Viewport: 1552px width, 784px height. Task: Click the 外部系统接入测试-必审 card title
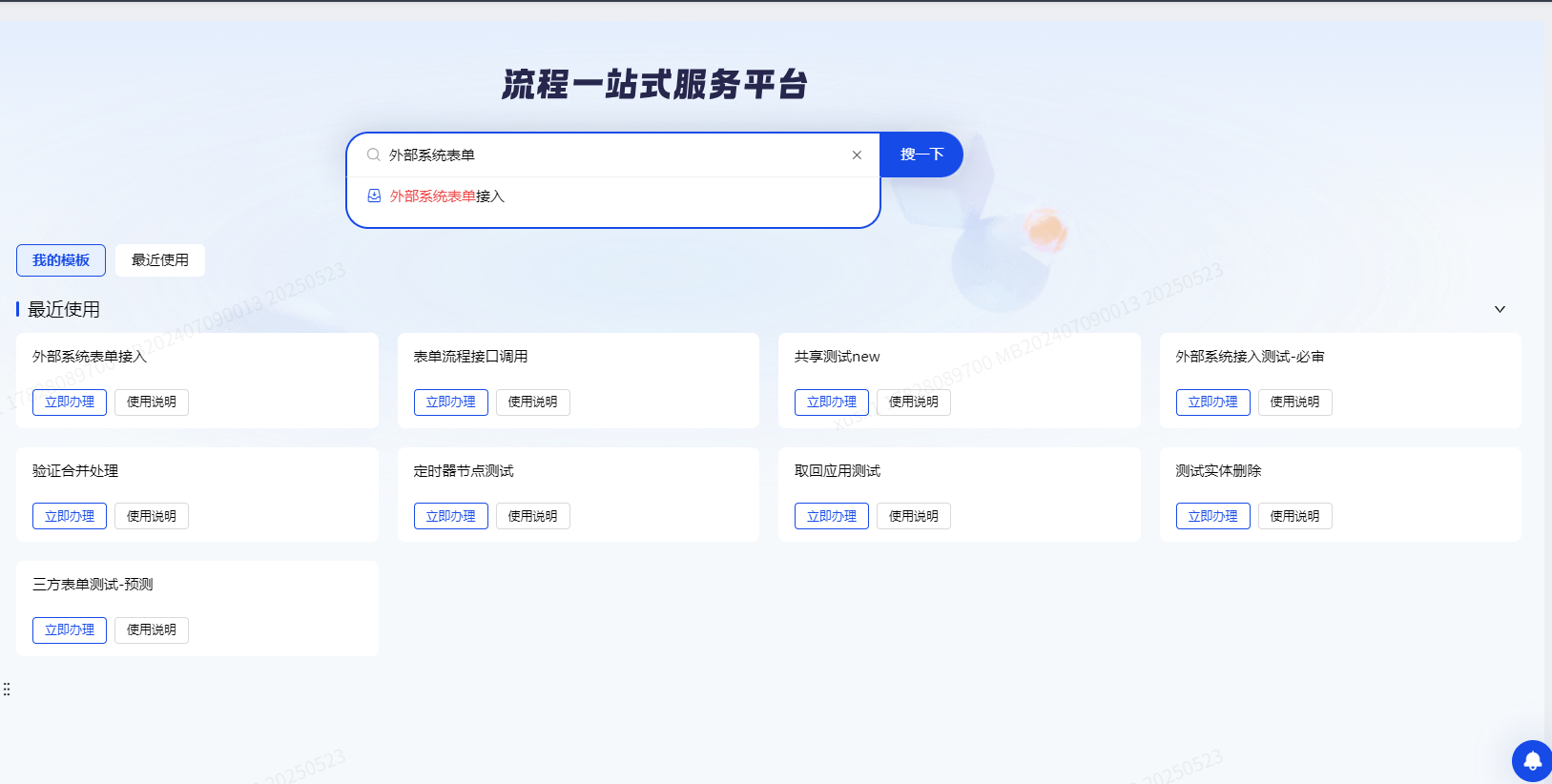pos(1250,357)
